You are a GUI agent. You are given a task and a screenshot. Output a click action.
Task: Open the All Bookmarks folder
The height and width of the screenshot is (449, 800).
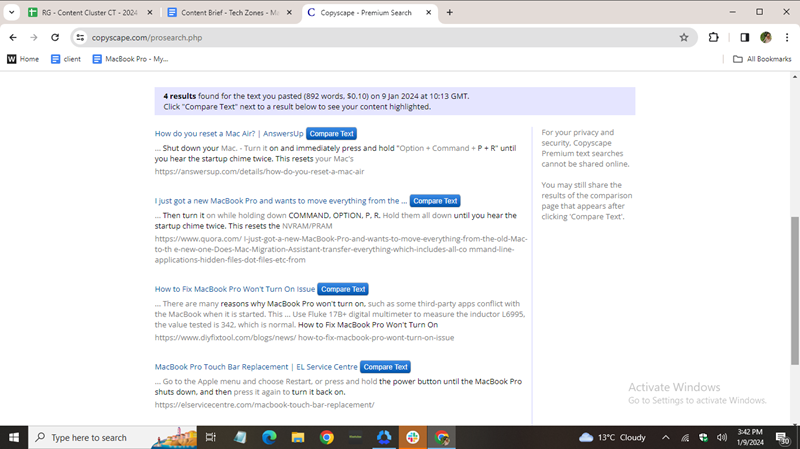coord(762,59)
